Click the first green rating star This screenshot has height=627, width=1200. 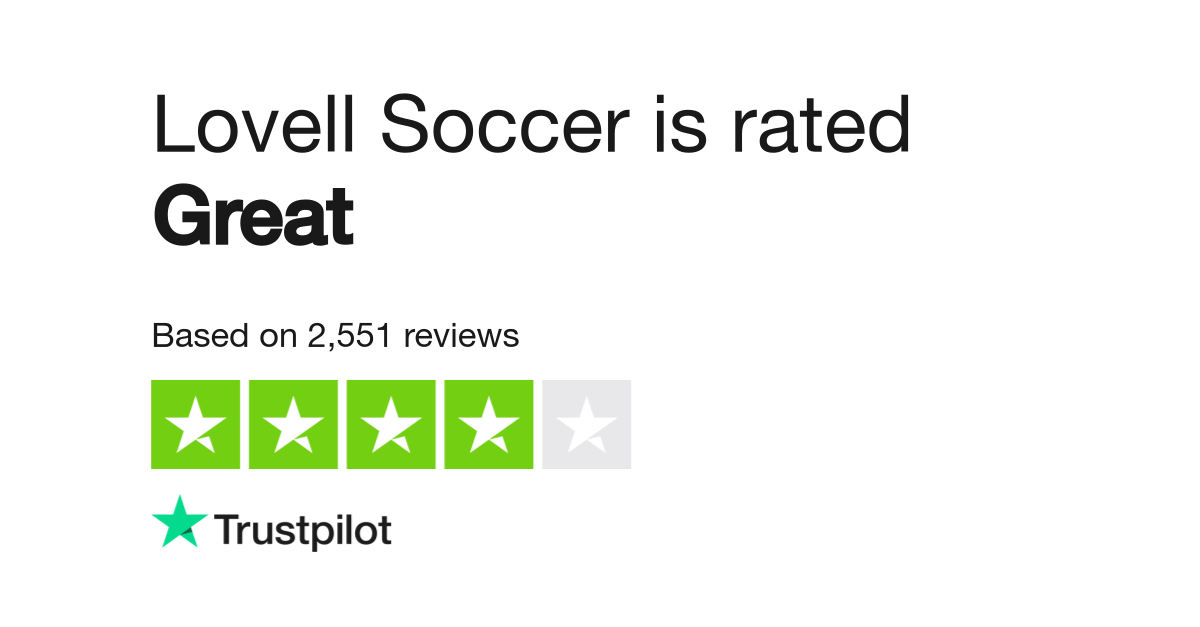195,424
